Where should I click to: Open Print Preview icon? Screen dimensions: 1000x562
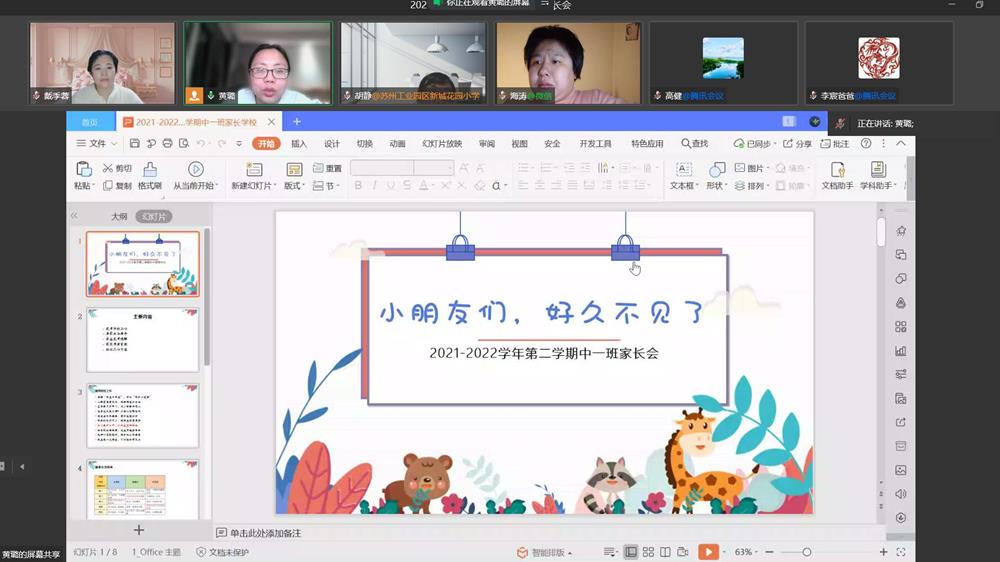184,144
